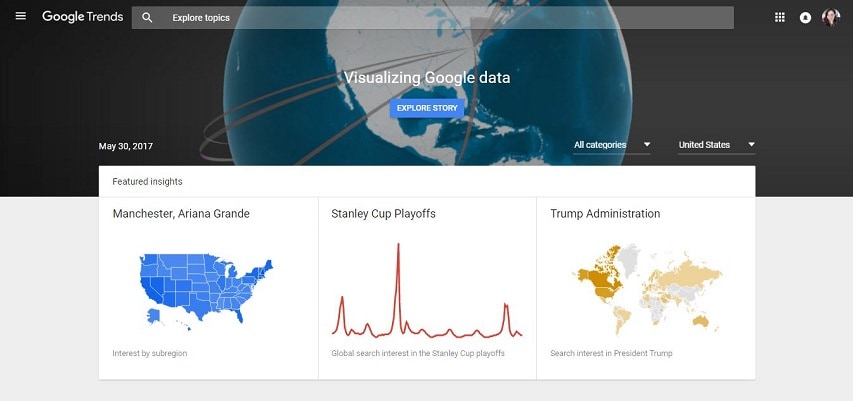Screen dimensions: 853x401
Task: Open the Trump Administration insight
Action: click(x=605, y=214)
